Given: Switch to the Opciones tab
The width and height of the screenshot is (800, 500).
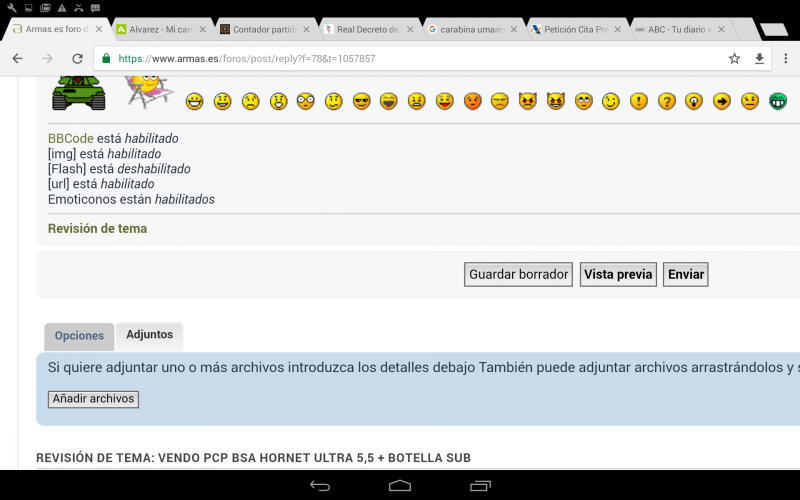Looking at the screenshot, I should (x=79, y=336).
